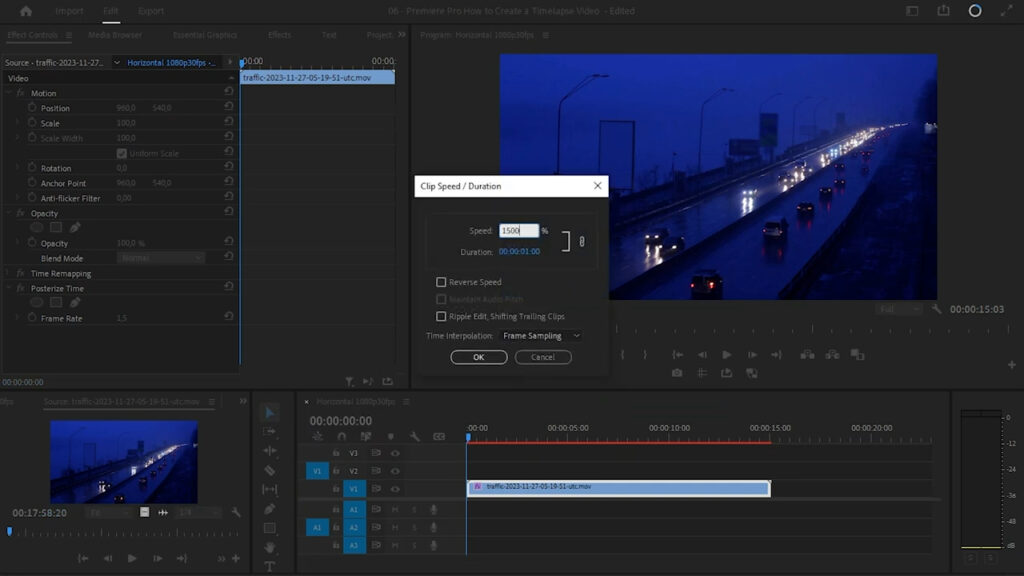Enable Ripple Edit, Shifting Trailing Clips
The height and width of the screenshot is (576, 1024).
441,316
